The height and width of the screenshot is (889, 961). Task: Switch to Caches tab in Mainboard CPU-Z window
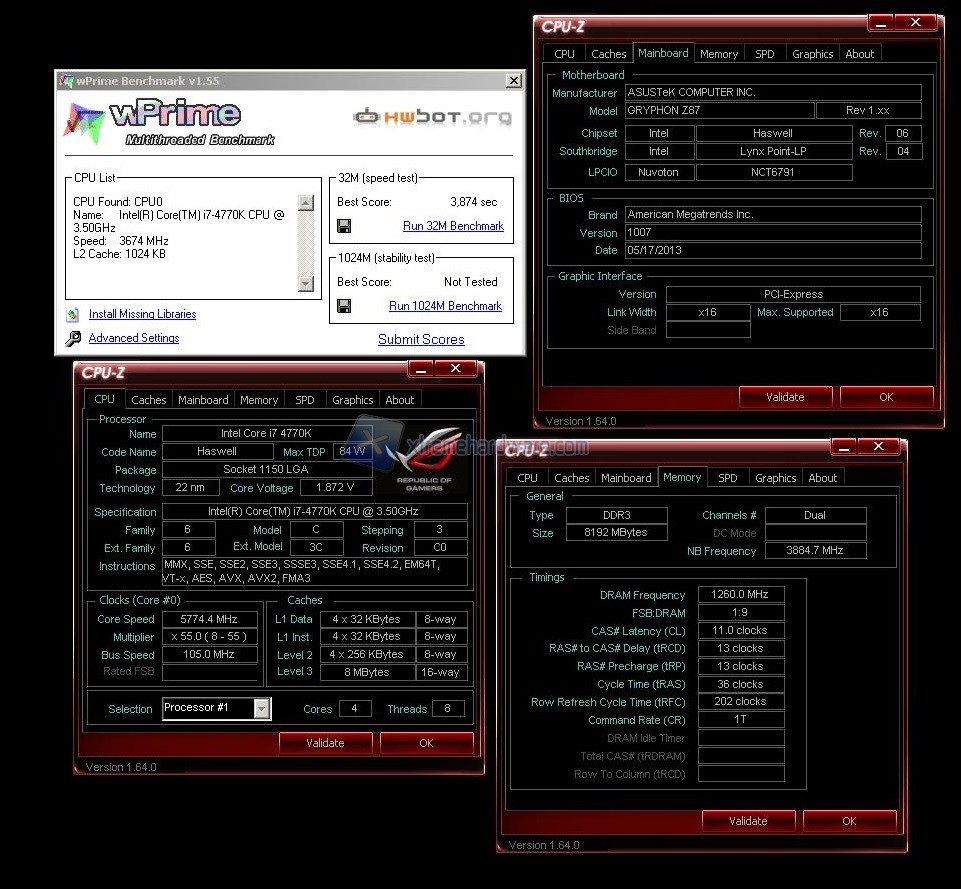tap(608, 54)
